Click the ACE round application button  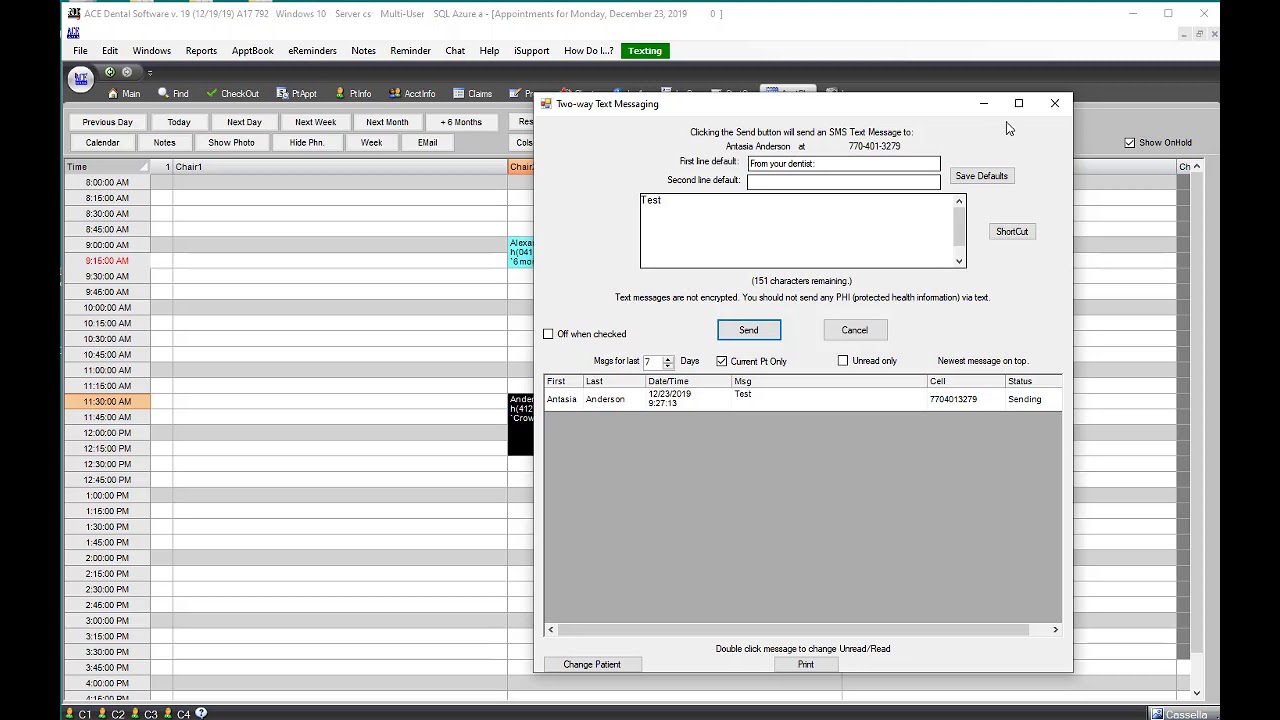[x=81, y=78]
